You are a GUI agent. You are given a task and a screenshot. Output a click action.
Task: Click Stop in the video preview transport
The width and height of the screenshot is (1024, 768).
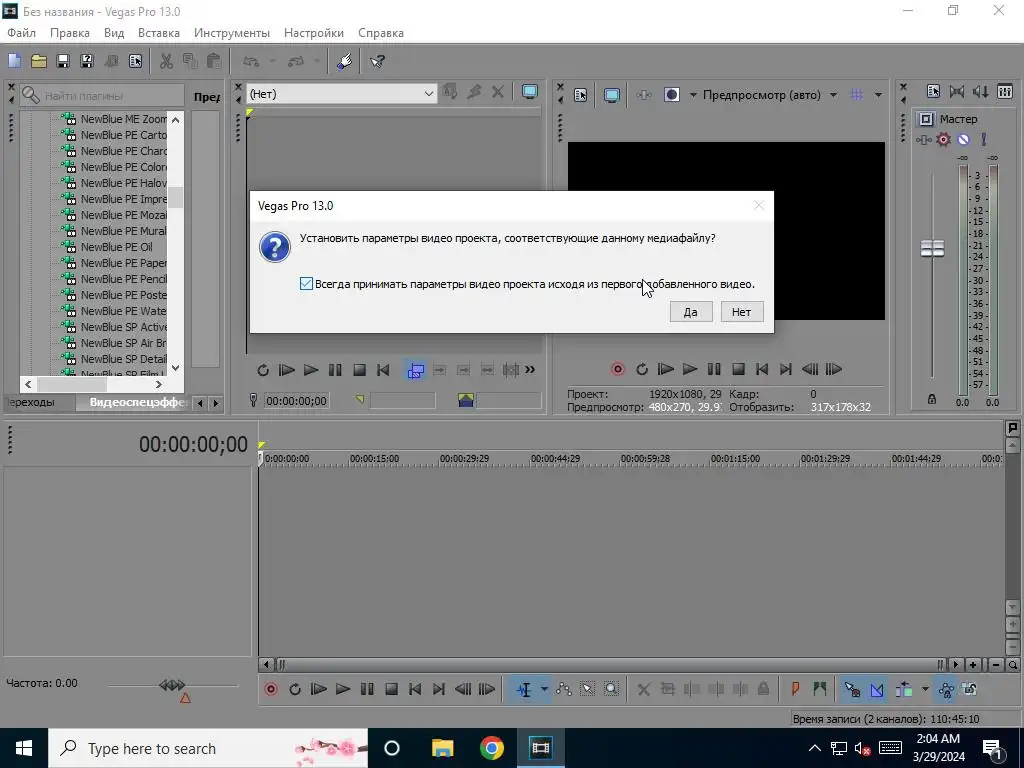click(738, 369)
